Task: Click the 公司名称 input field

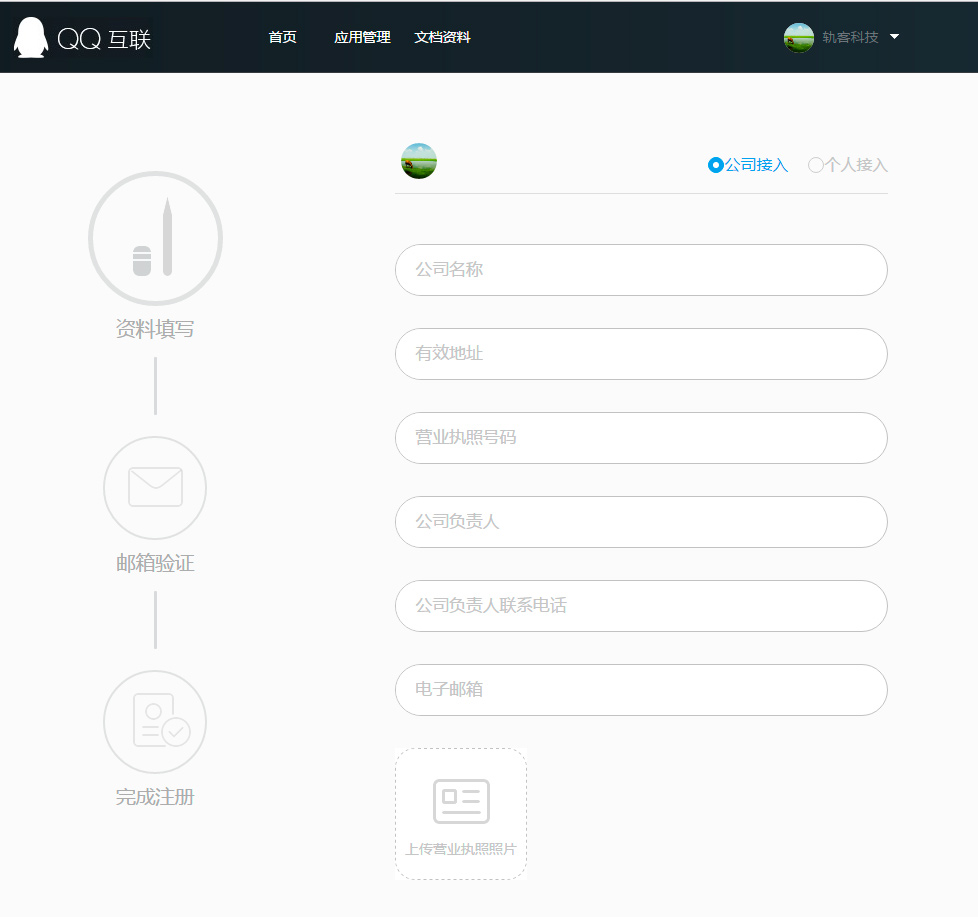Action: pos(641,270)
